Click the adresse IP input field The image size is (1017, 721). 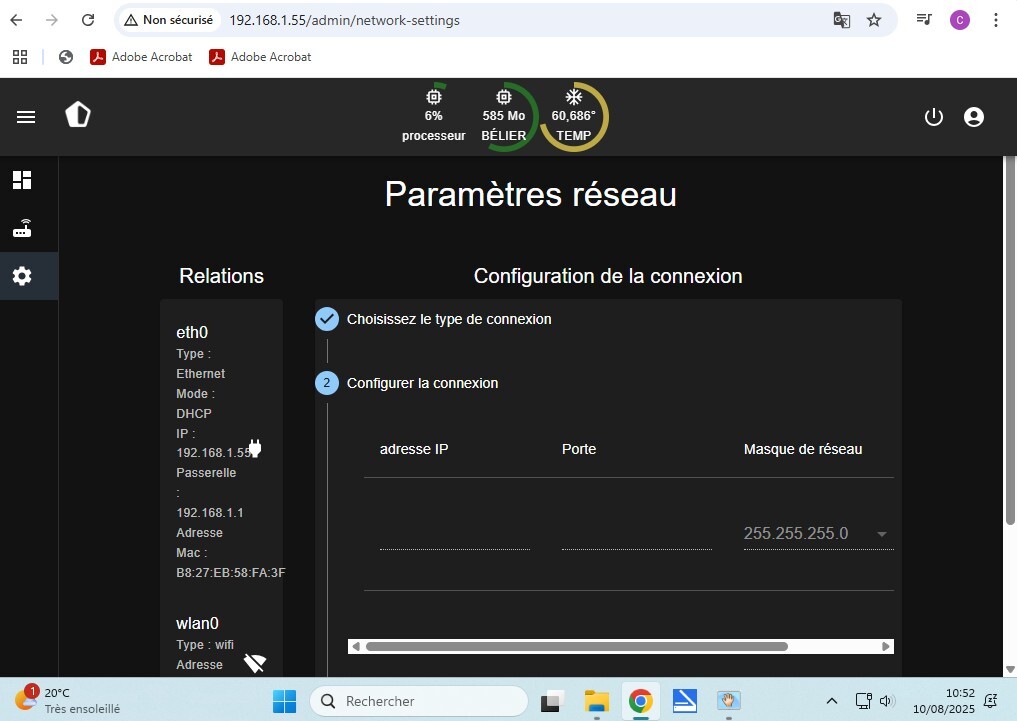point(454,535)
